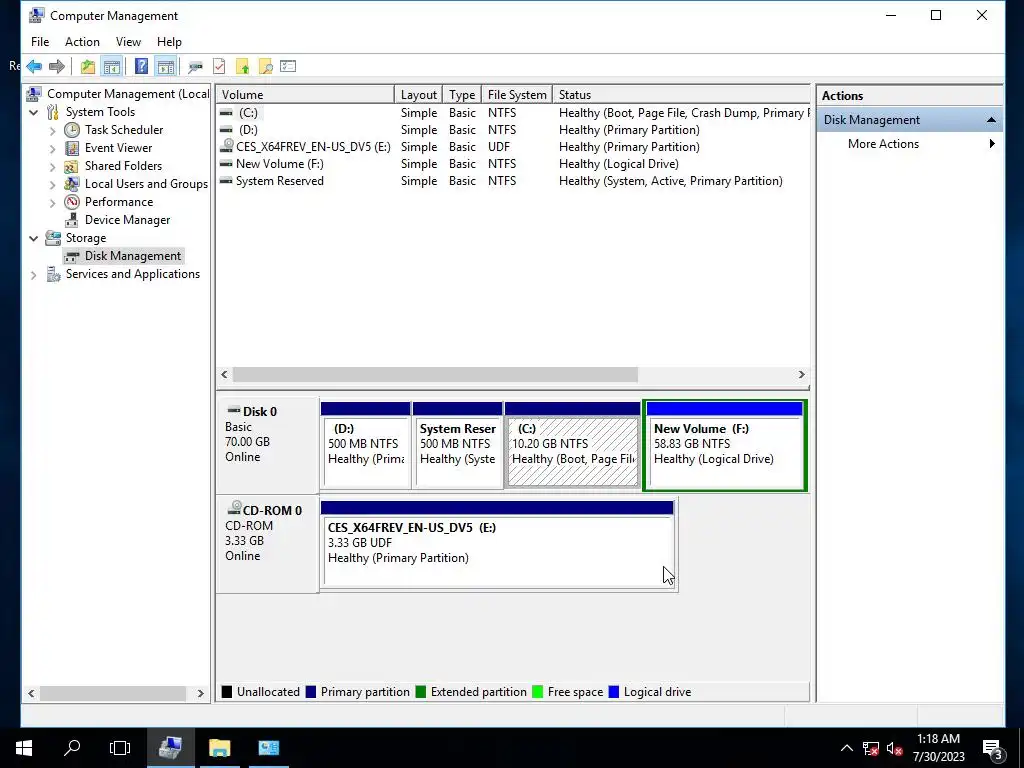
Task: Expand the Event Viewer node
Action: (52, 148)
